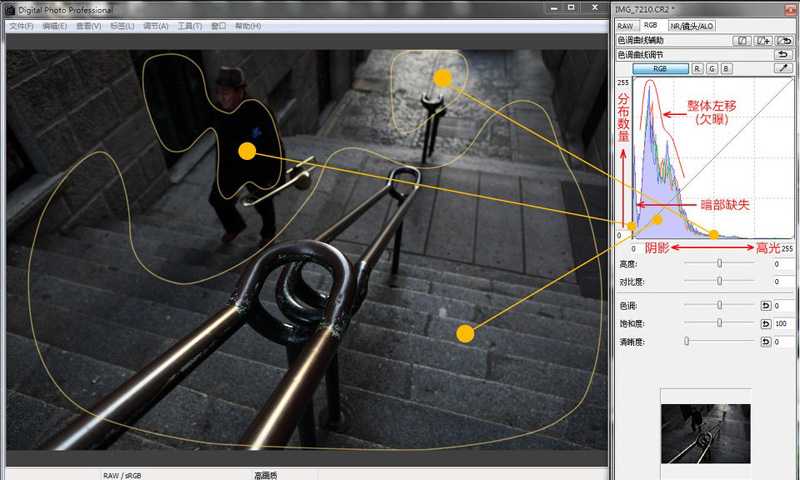800x480 pixels.
Task: Click the 对比度 contrast value field
Action: coord(783,282)
